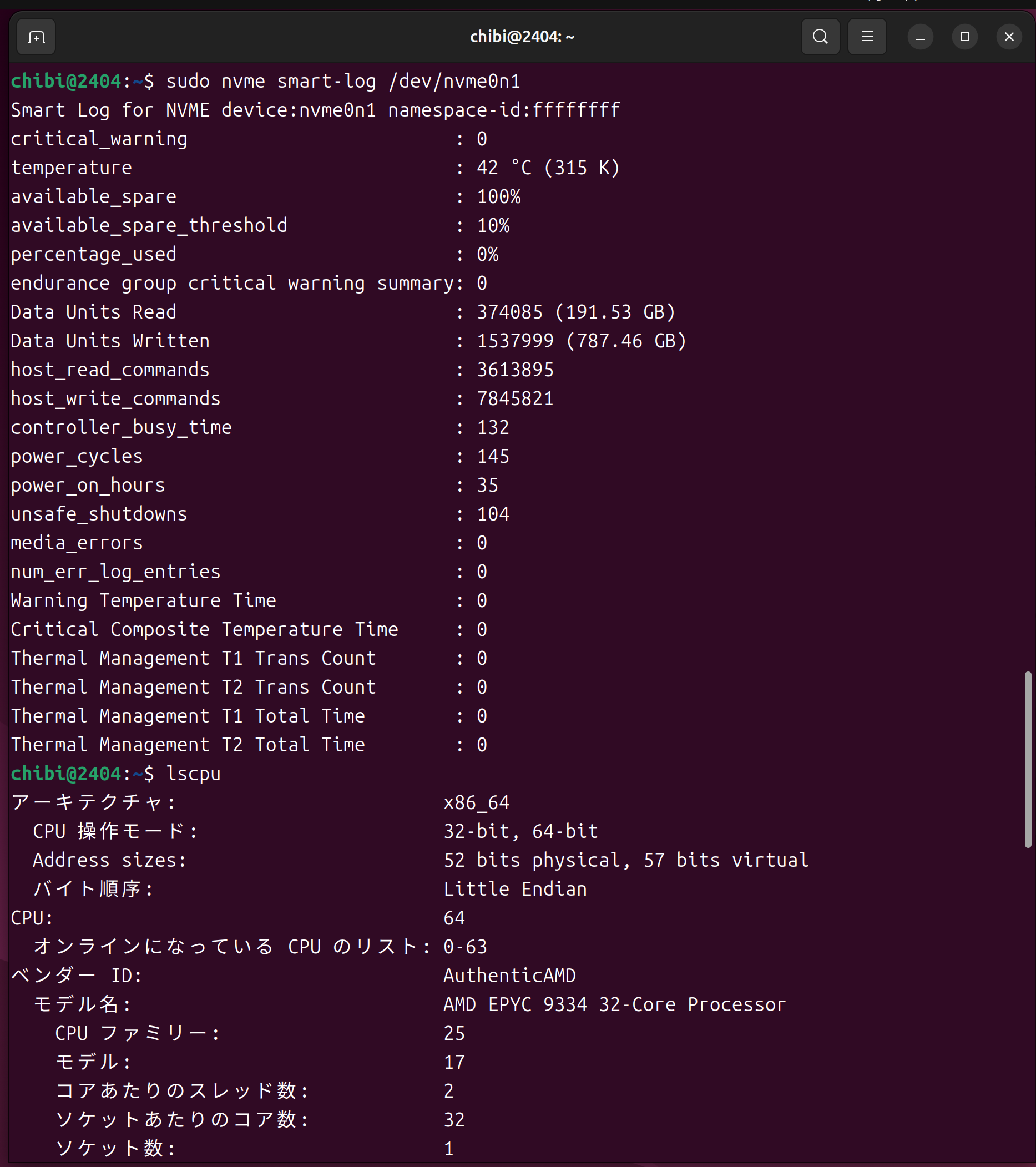Click the window title chibi@2404: ~

[x=522, y=37]
